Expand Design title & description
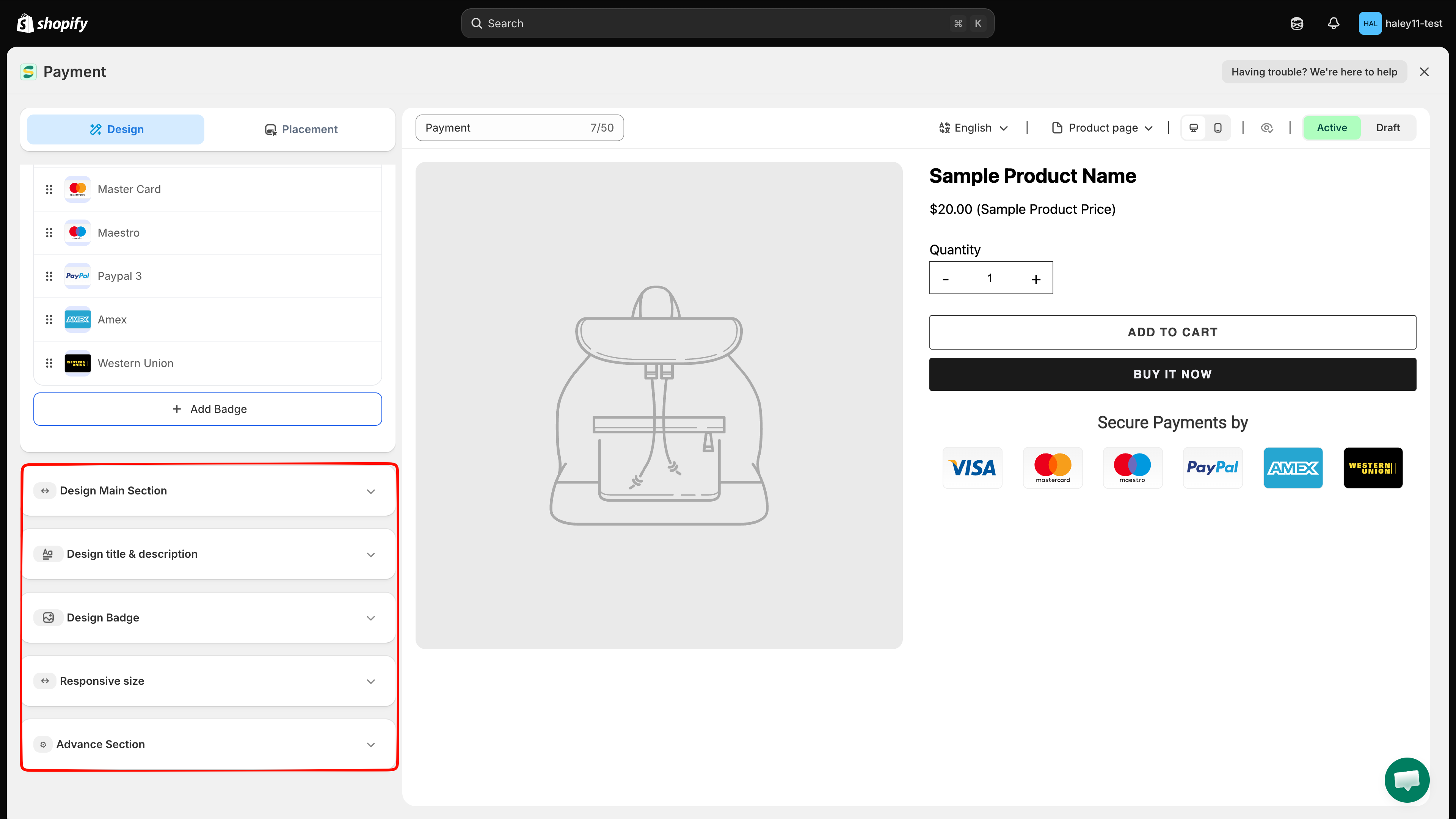1456x819 pixels. [x=208, y=554]
